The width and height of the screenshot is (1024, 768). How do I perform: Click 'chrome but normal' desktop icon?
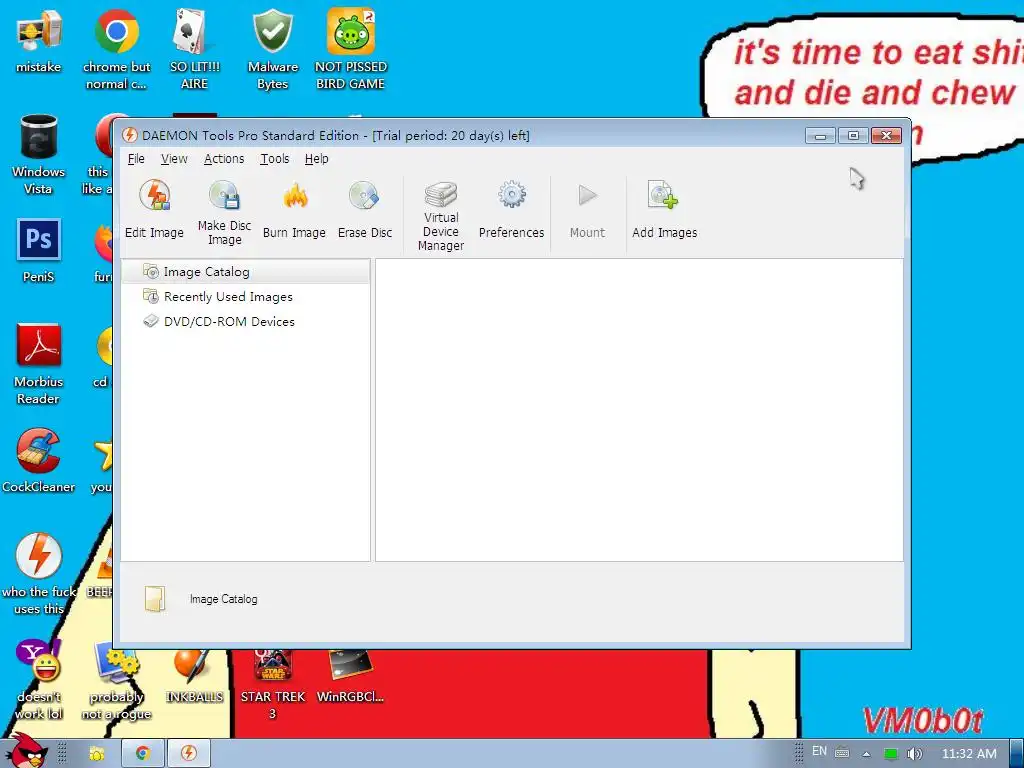pyautogui.click(x=116, y=49)
